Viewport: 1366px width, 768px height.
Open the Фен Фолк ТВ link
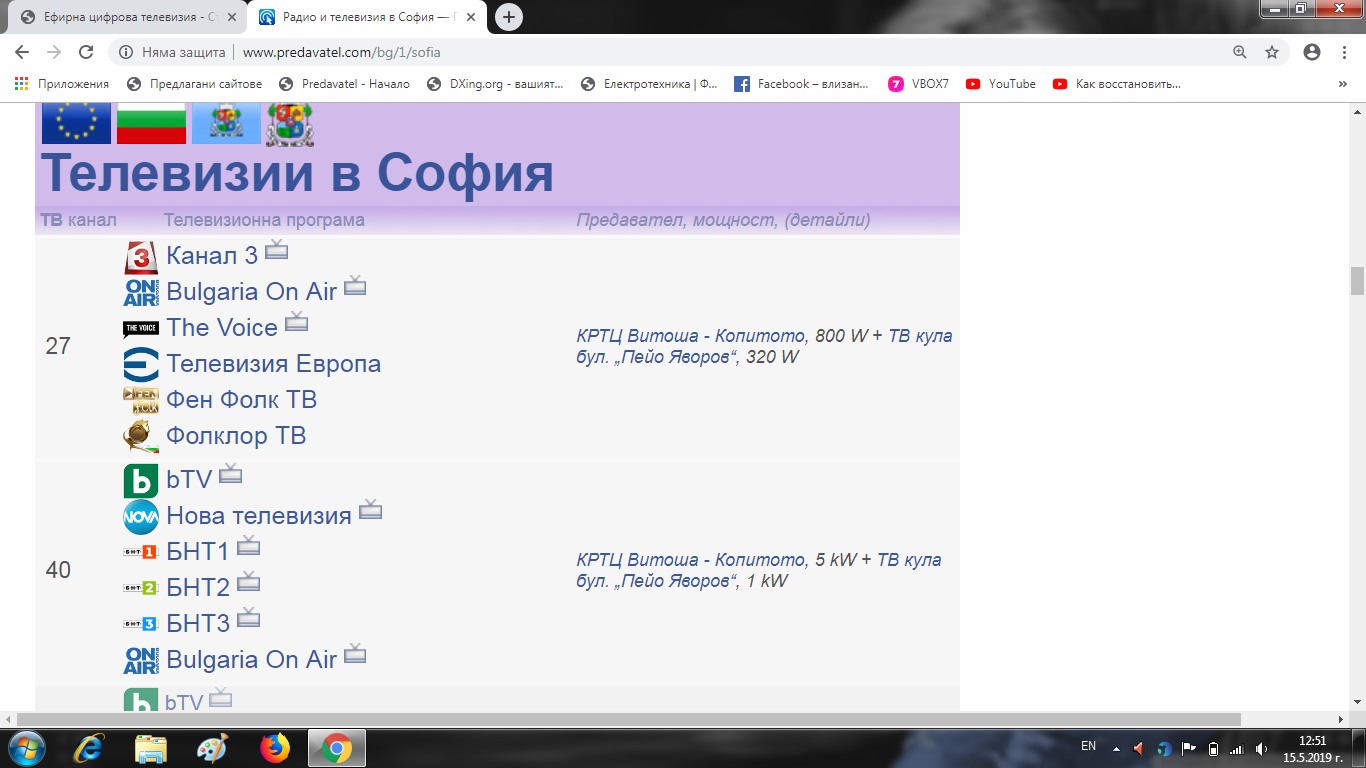241,400
